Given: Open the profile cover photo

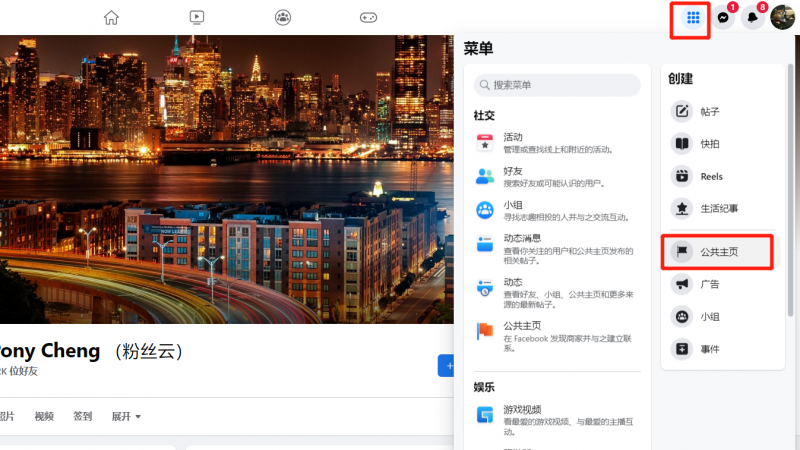Looking at the screenshot, I should click(x=227, y=180).
